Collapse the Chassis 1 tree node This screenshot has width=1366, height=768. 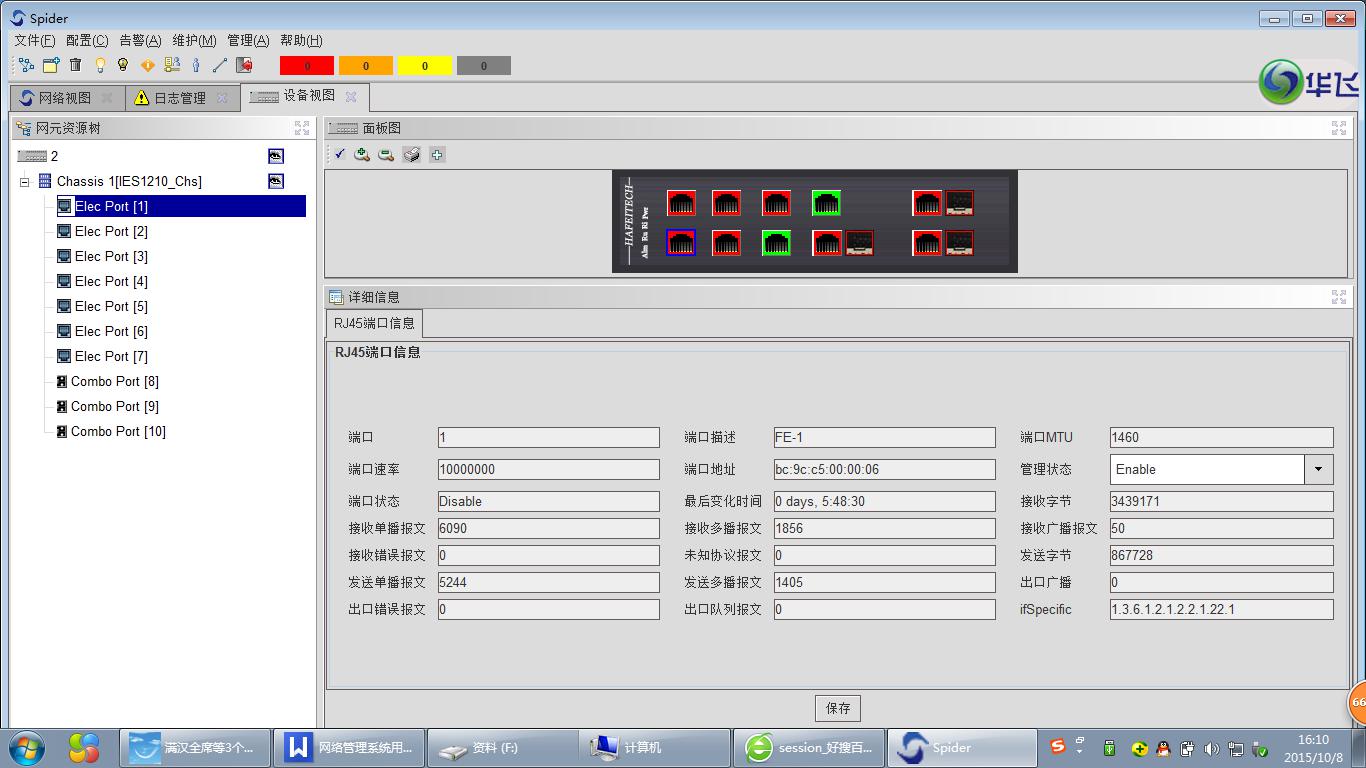[x=25, y=182]
